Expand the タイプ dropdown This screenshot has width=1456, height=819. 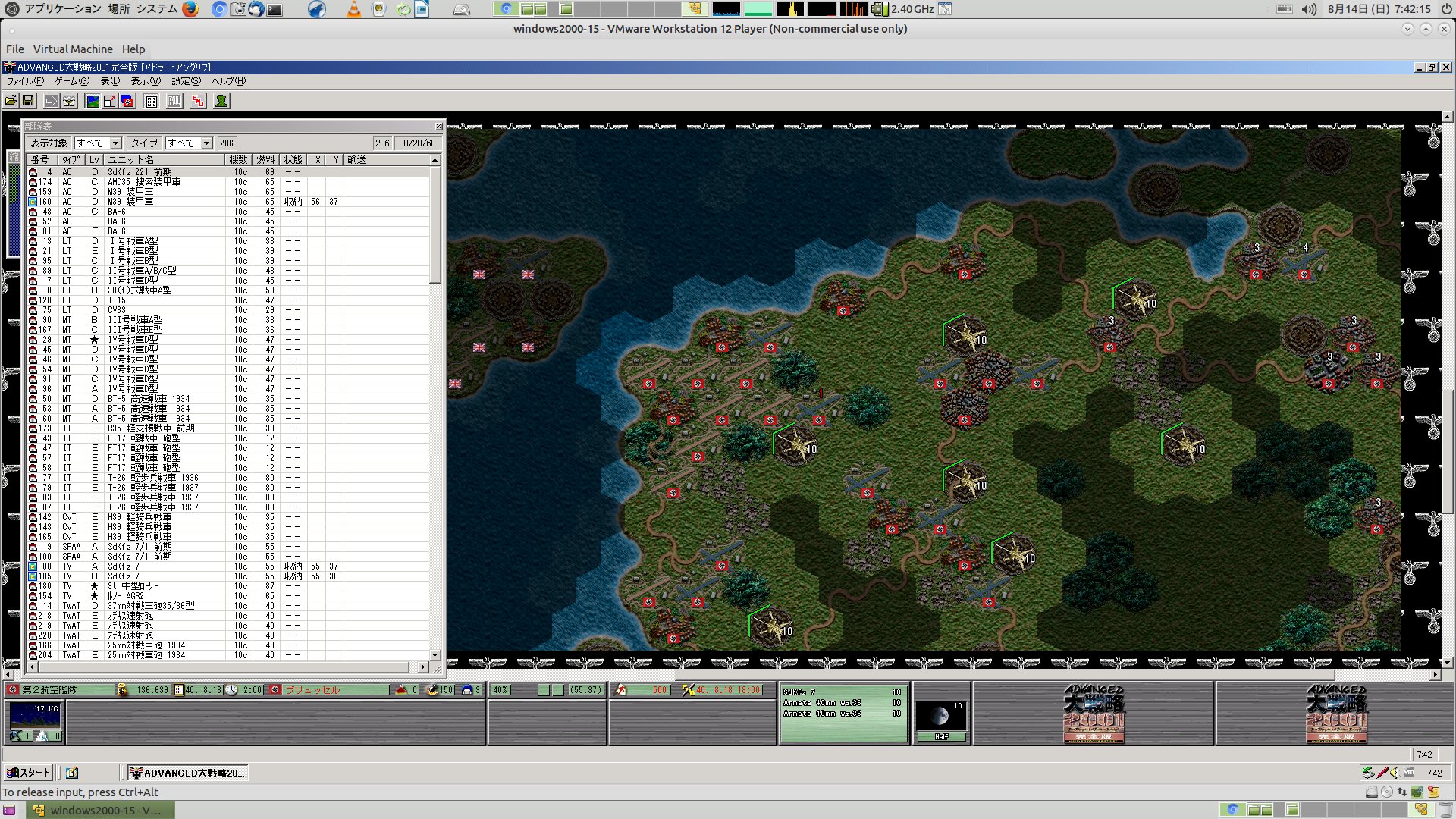point(206,143)
